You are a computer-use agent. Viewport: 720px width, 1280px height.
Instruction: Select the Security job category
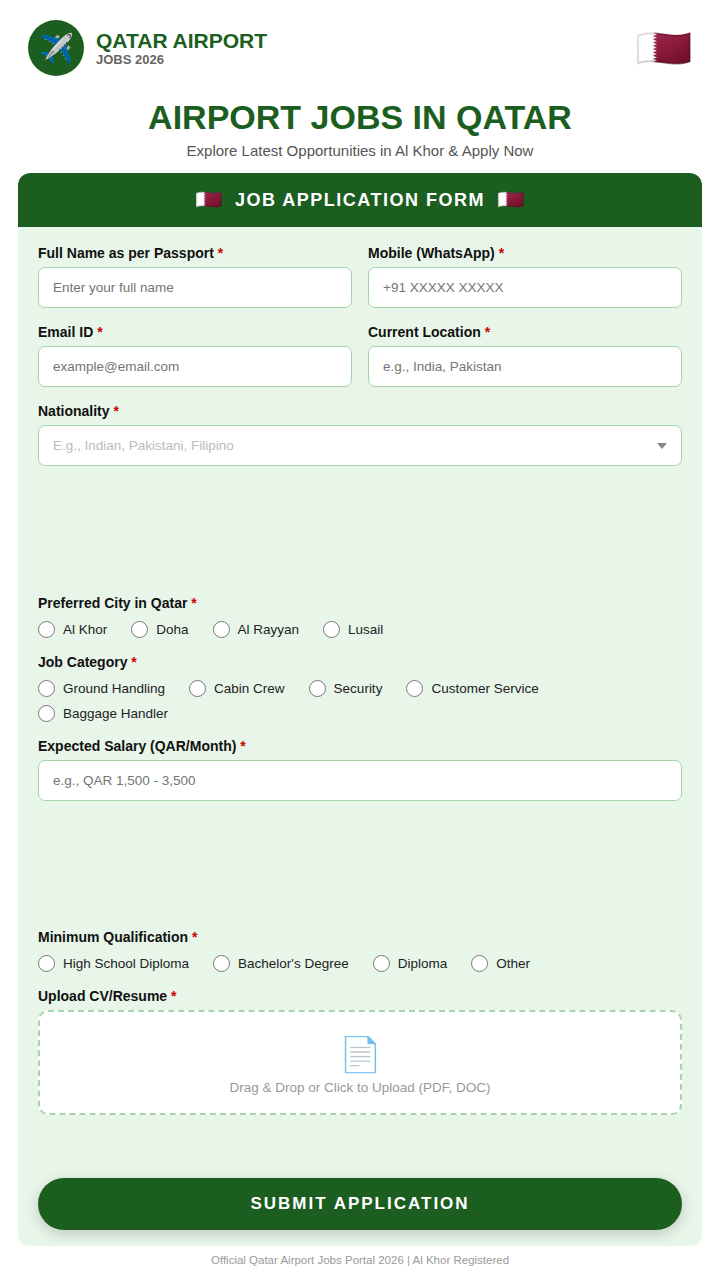tap(318, 688)
